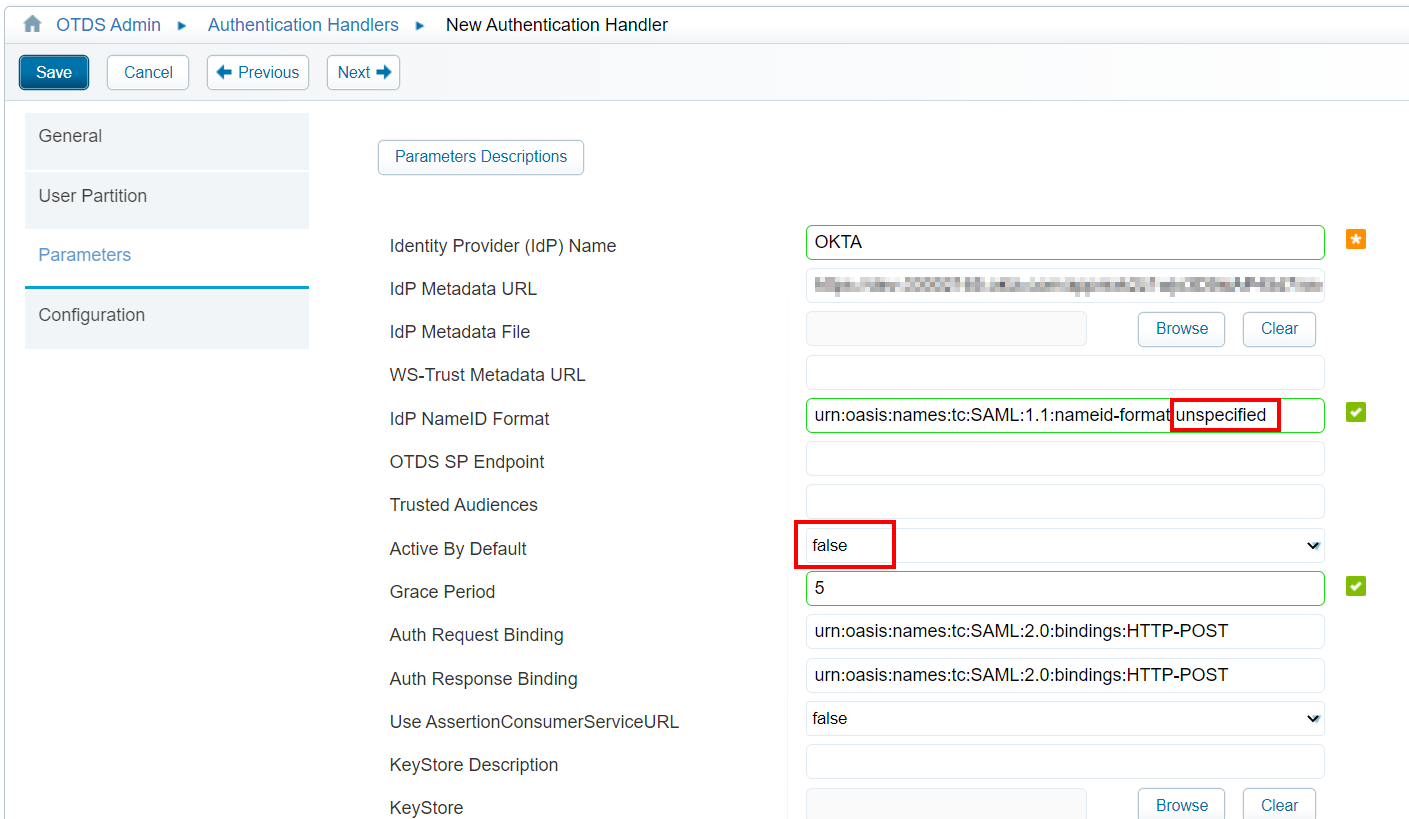Click the Trusted Audiences input field
Viewport: 1409px width, 819px height.
click(x=1064, y=502)
